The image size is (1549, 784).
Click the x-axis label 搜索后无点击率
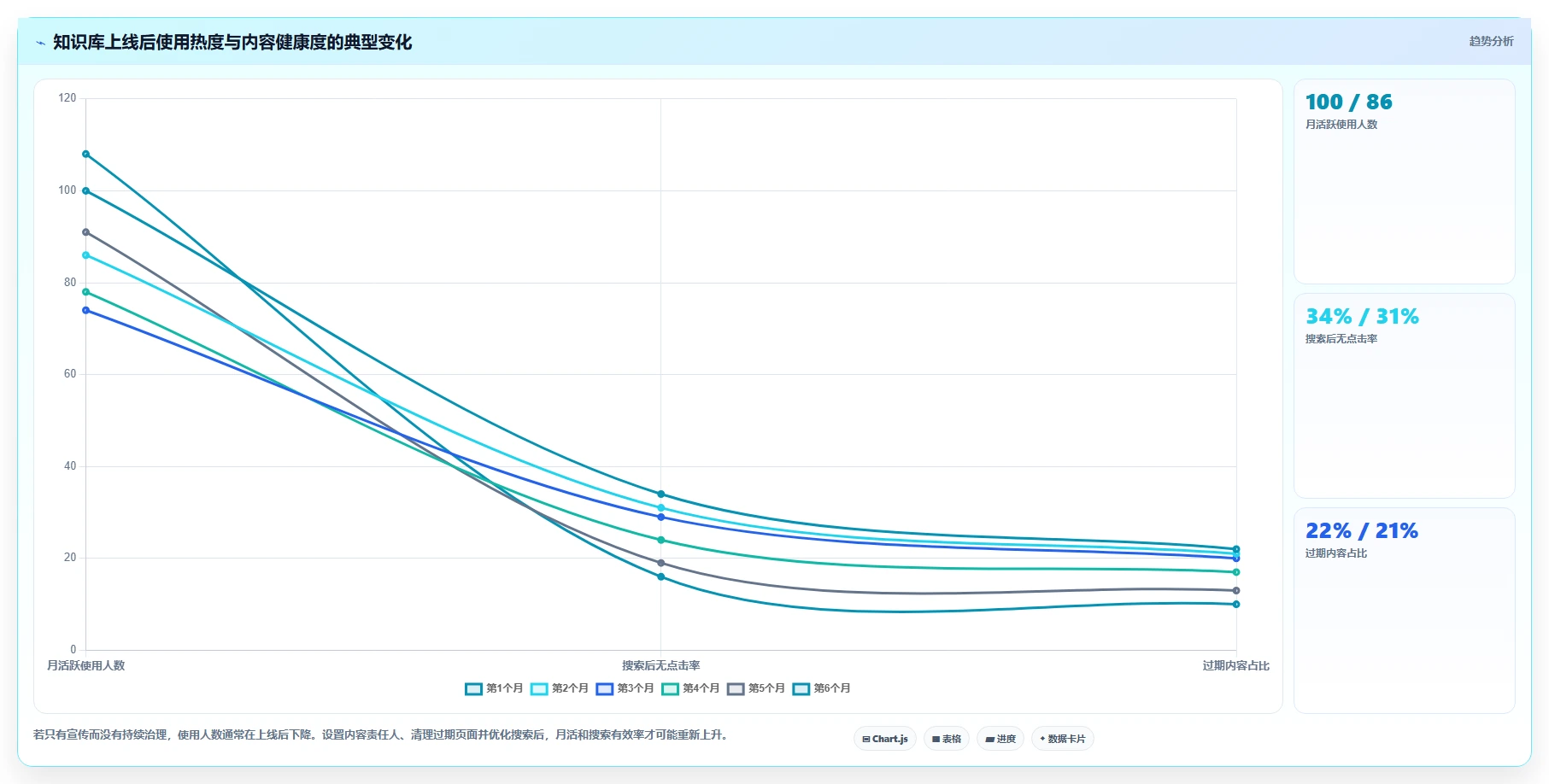tap(661, 666)
